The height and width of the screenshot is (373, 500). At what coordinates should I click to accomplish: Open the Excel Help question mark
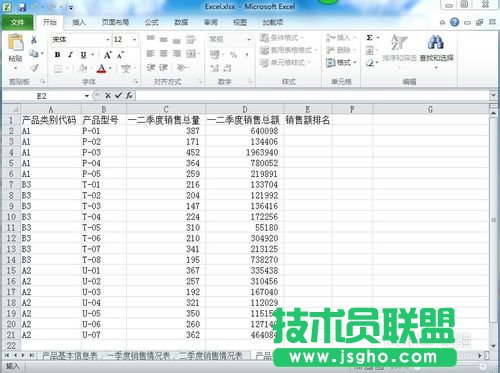pyautogui.click(x=454, y=22)
